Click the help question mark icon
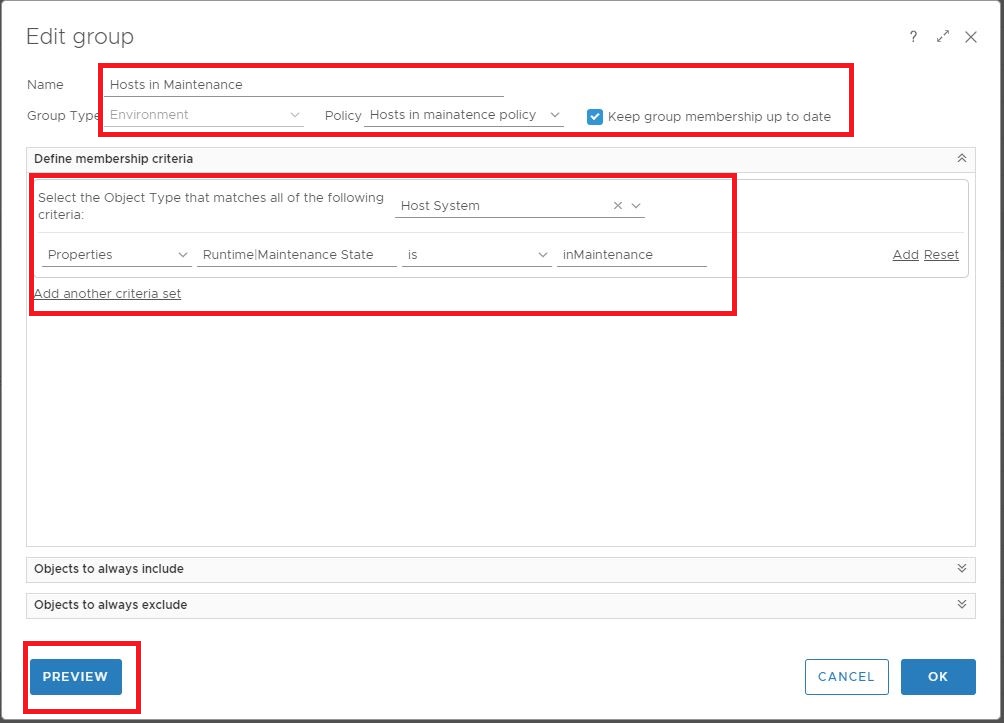The image size is (1004, 723). [x=913, y=37]
